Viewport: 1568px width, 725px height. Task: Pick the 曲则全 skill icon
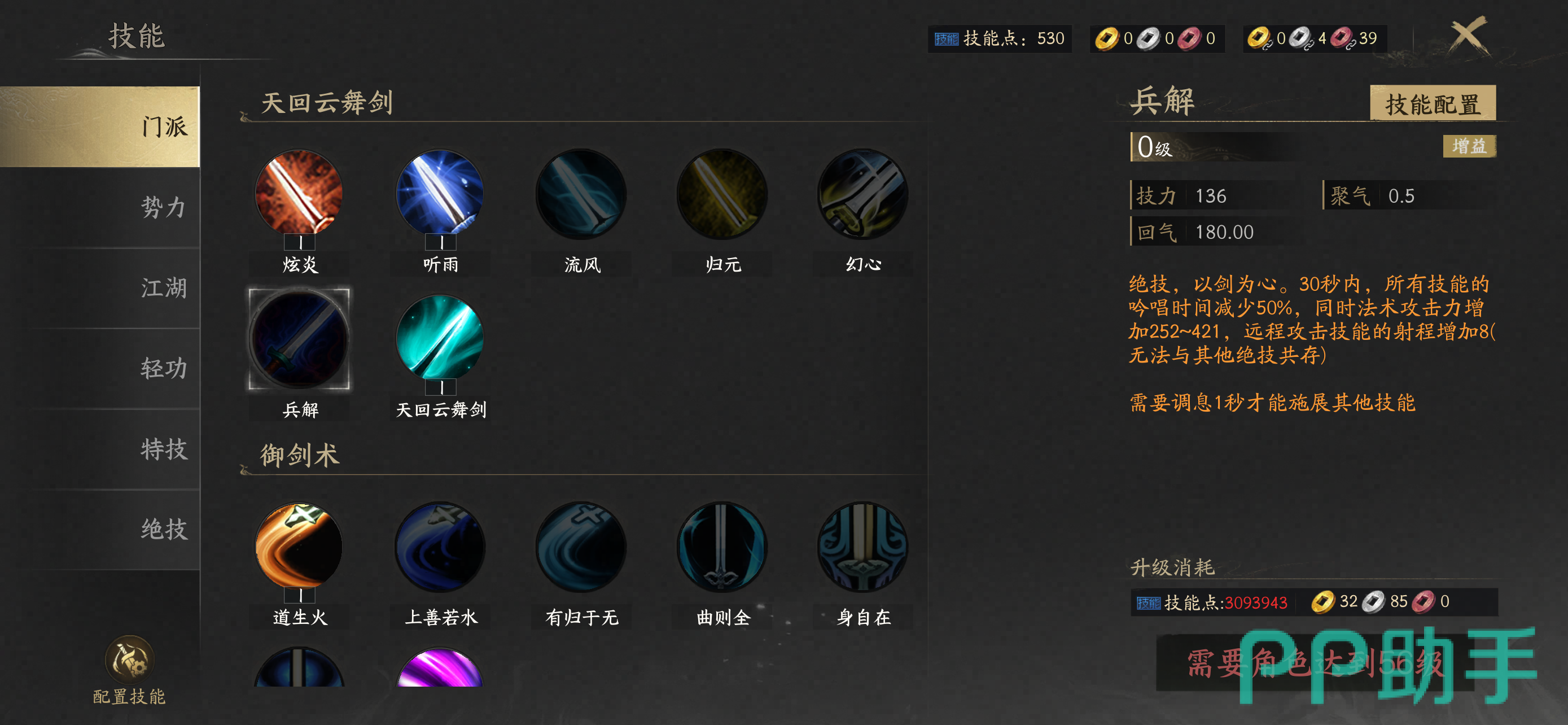[x=722, y=547]
